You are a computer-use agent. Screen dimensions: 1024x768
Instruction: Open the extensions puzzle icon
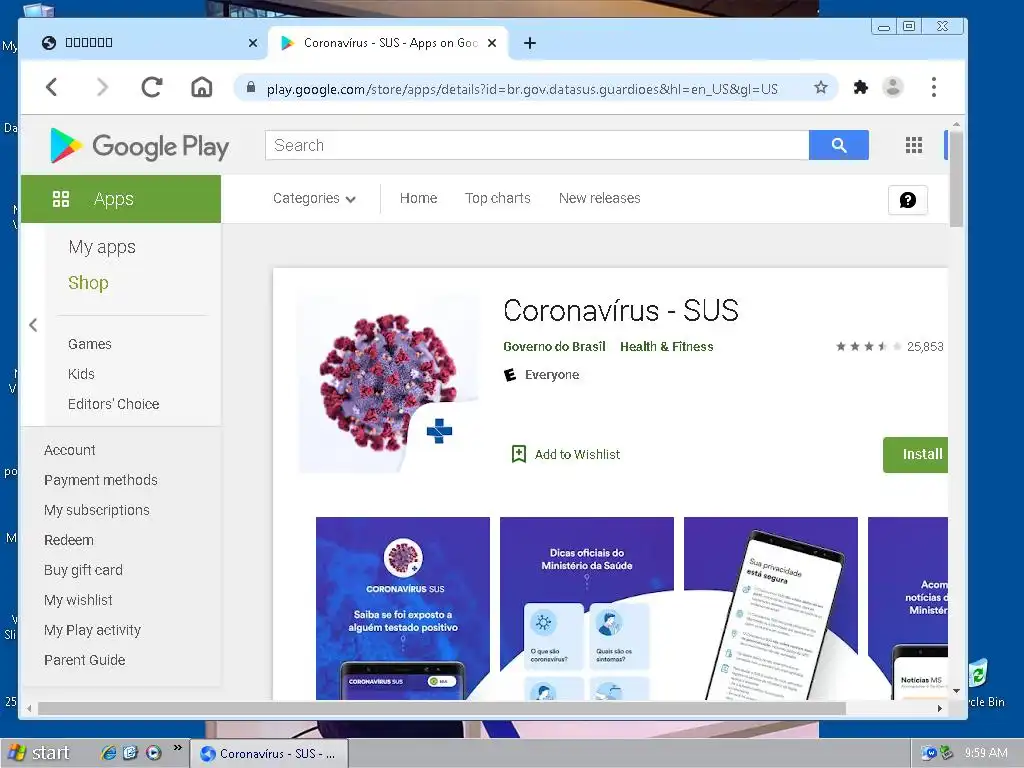860,87
